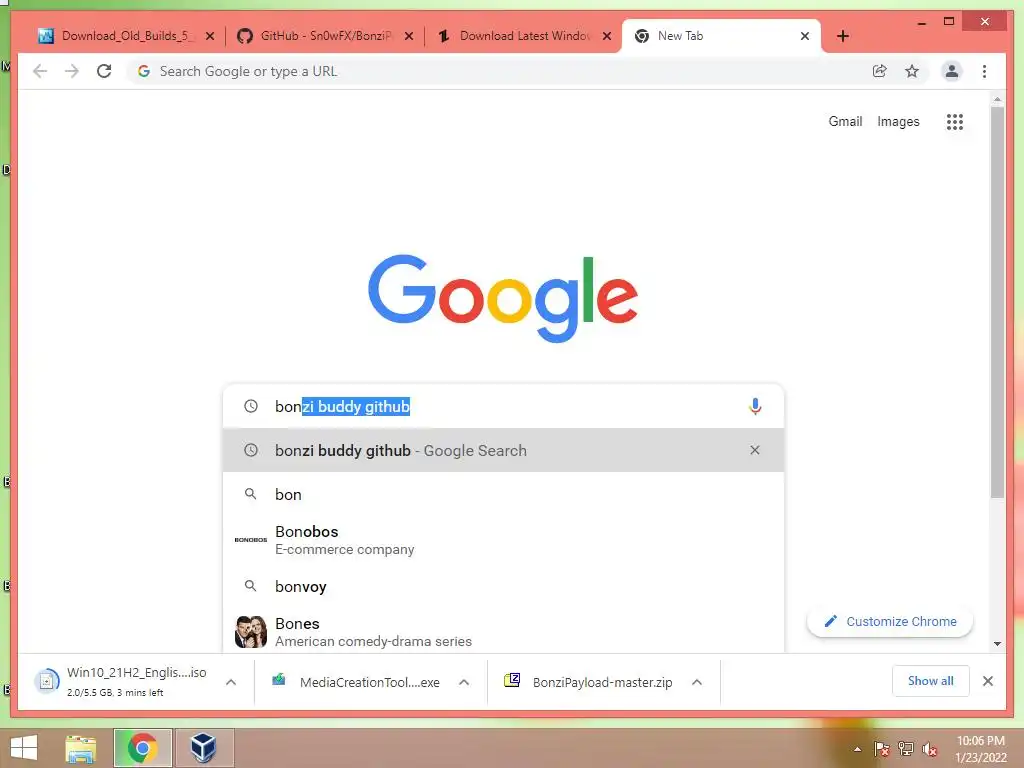Remove the bonzi buddy github suggestion
The image size is (1024, 768).
[755, 450]
